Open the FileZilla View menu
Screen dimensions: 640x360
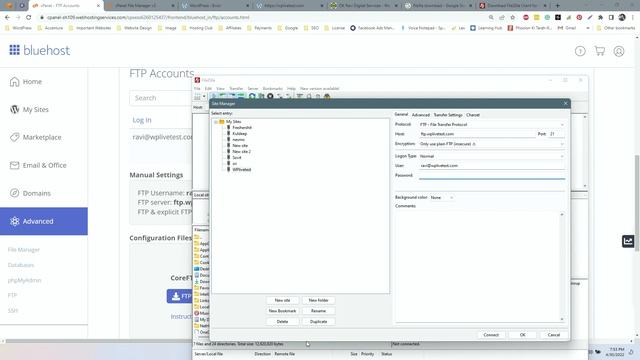(x=220, y=88)
